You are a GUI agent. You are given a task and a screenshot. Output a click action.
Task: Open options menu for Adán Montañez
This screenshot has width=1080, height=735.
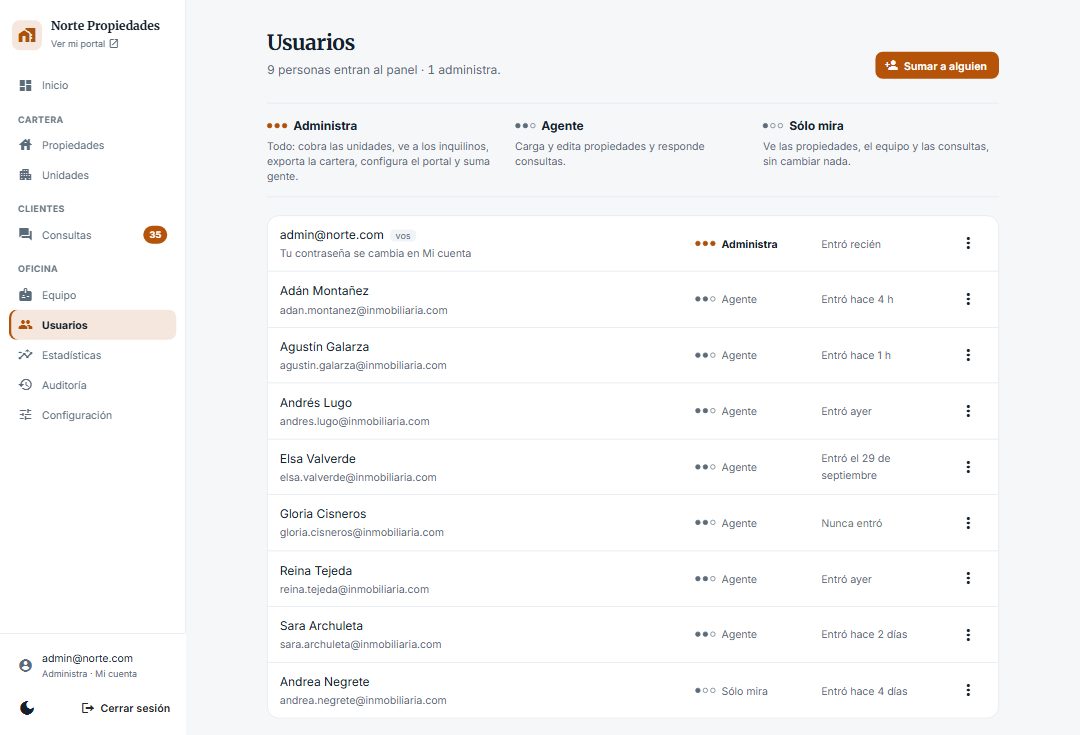(x=968, y=299)
